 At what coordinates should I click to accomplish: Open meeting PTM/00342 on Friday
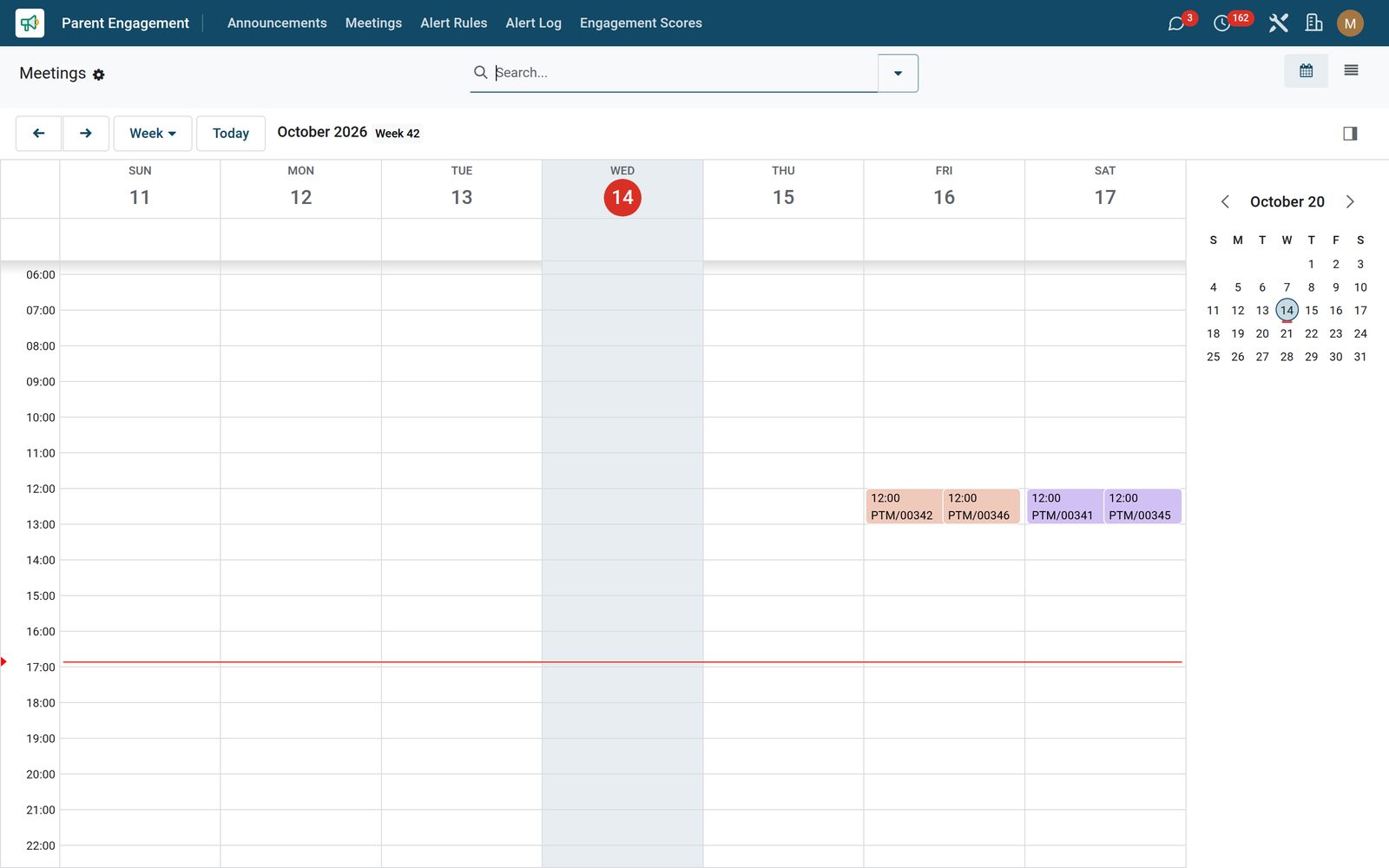(x=904, y=507)
